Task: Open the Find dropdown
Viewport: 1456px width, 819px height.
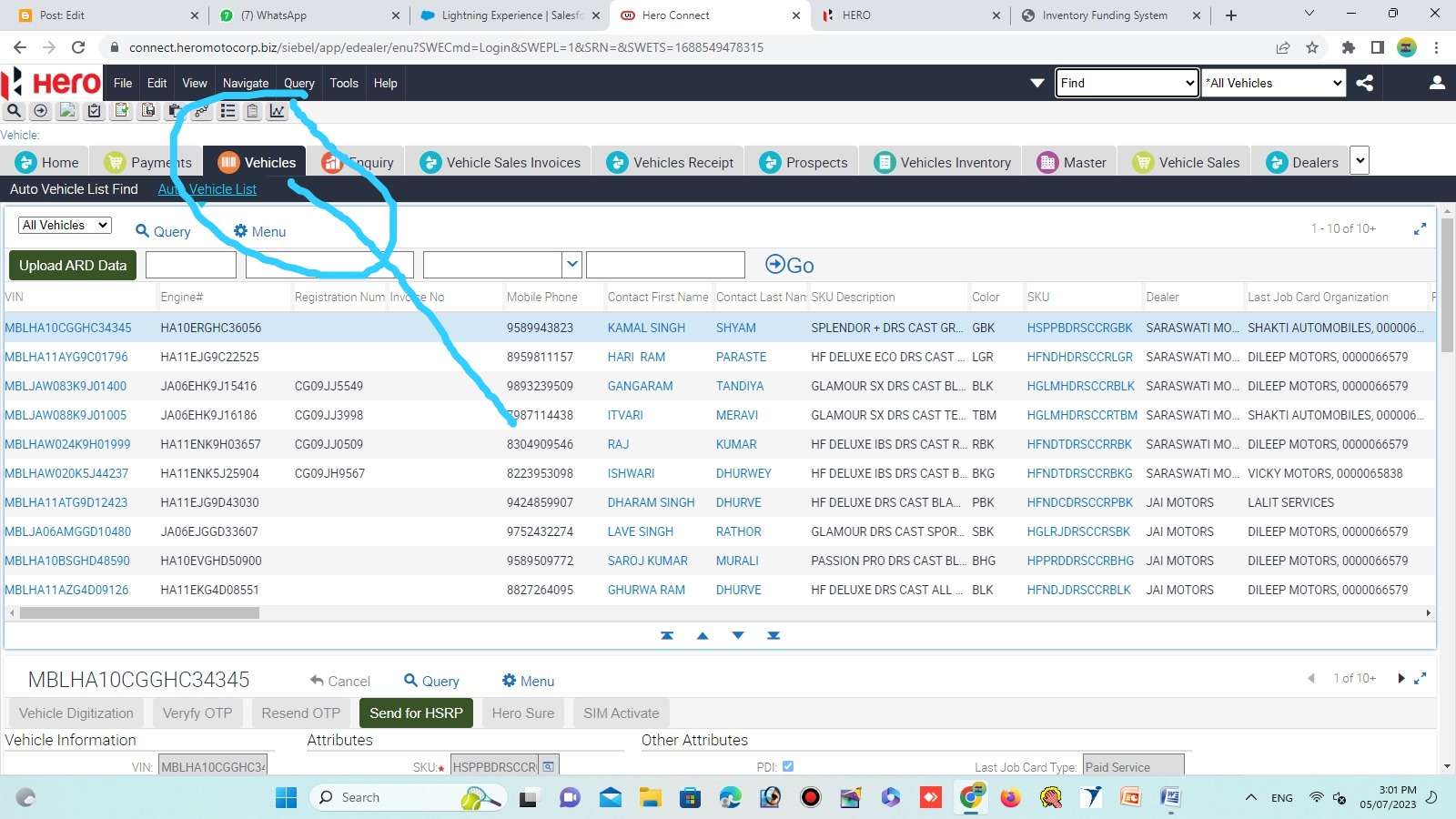Action: pos(1127,83)
